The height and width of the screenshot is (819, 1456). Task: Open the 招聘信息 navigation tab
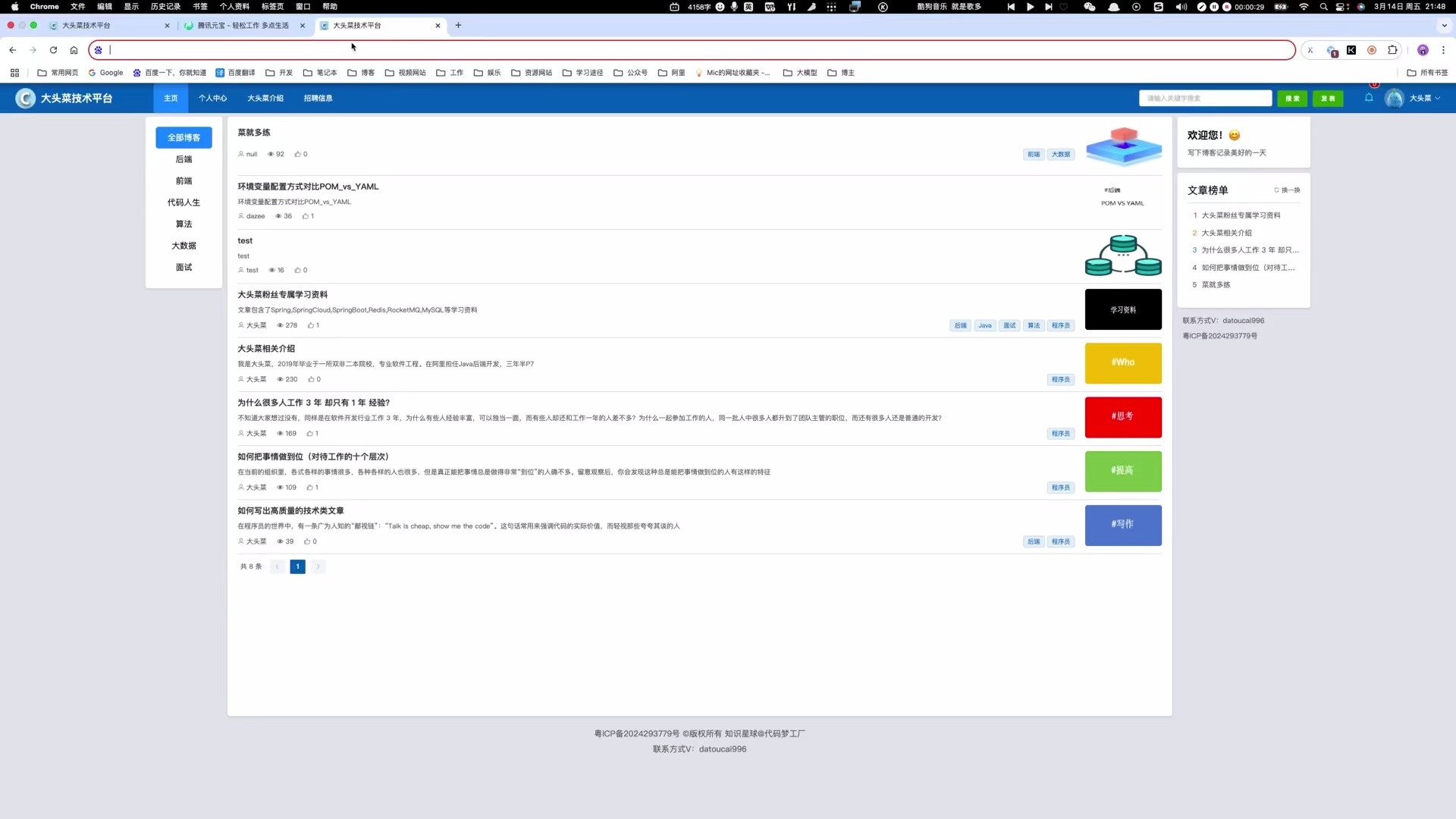tap(318, 99)
